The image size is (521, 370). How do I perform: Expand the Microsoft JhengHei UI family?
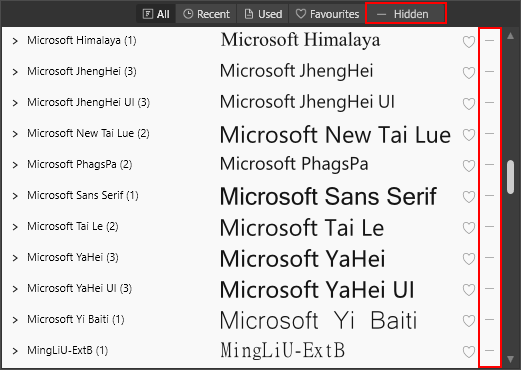[x=15, y=103]
